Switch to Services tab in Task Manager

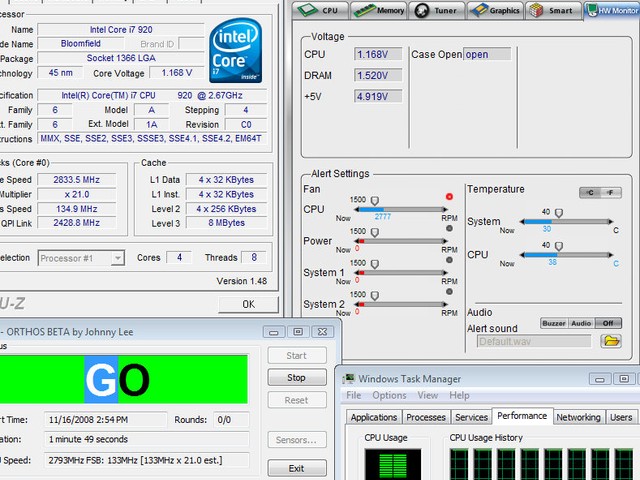[x=471, y=417]
